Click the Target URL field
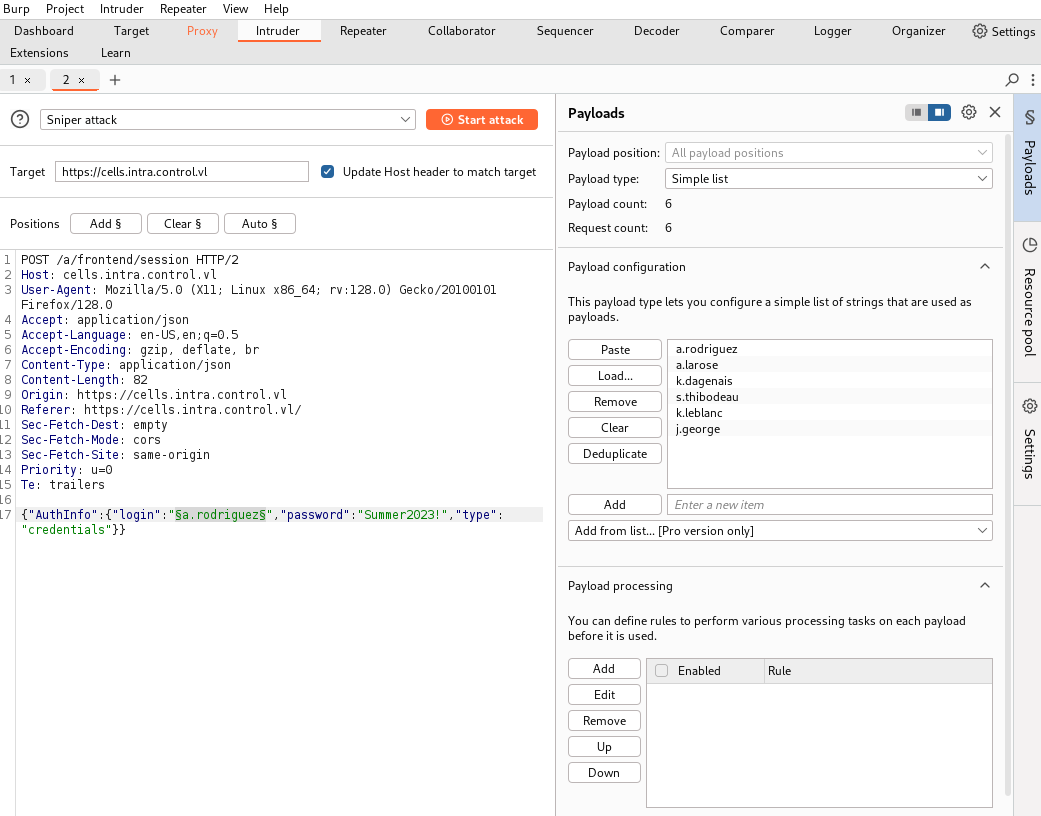The image size is (1041, 816). point(182,171)
